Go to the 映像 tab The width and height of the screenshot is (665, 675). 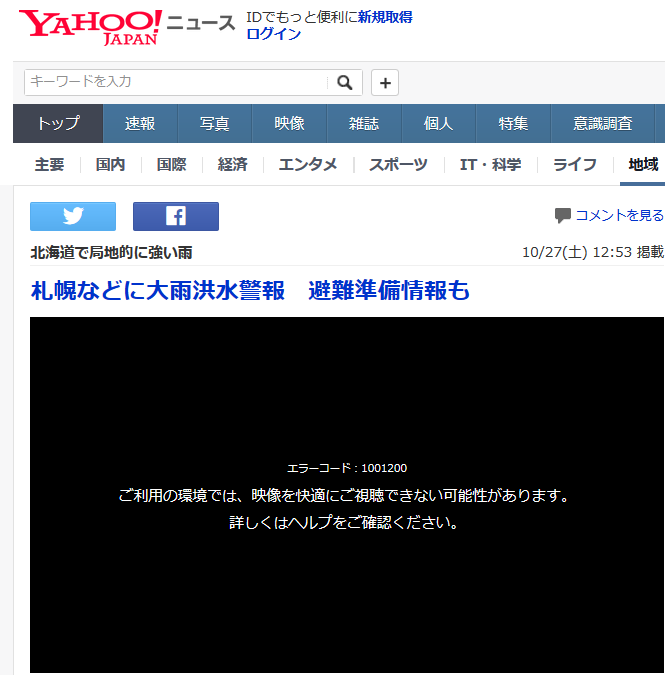[289, 124]
